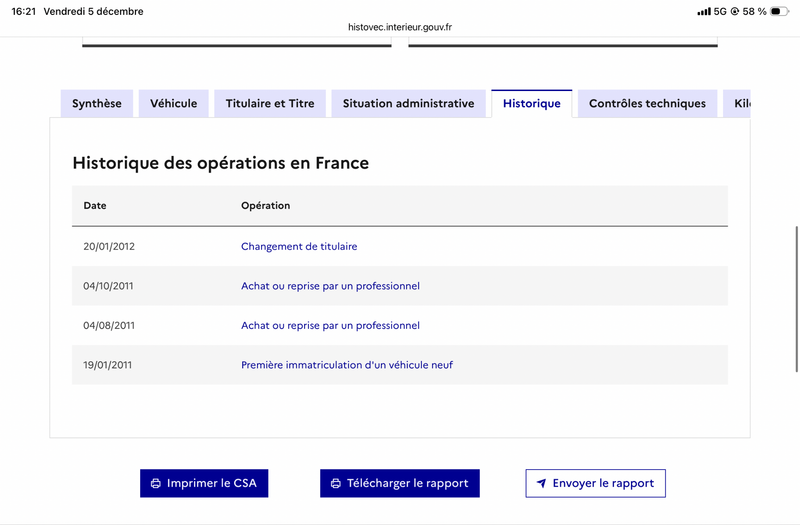Open the 04/08/2011 Achat ou reprise link

(330, 326)
